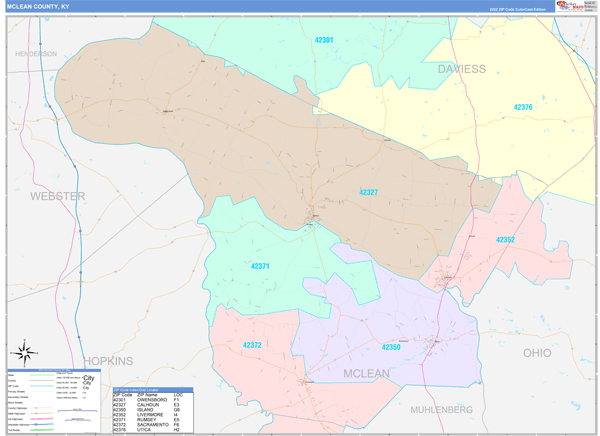Click the Ohio county label
Screen dimensions: 600x436
pyautogui.click(x=536, y=353)
